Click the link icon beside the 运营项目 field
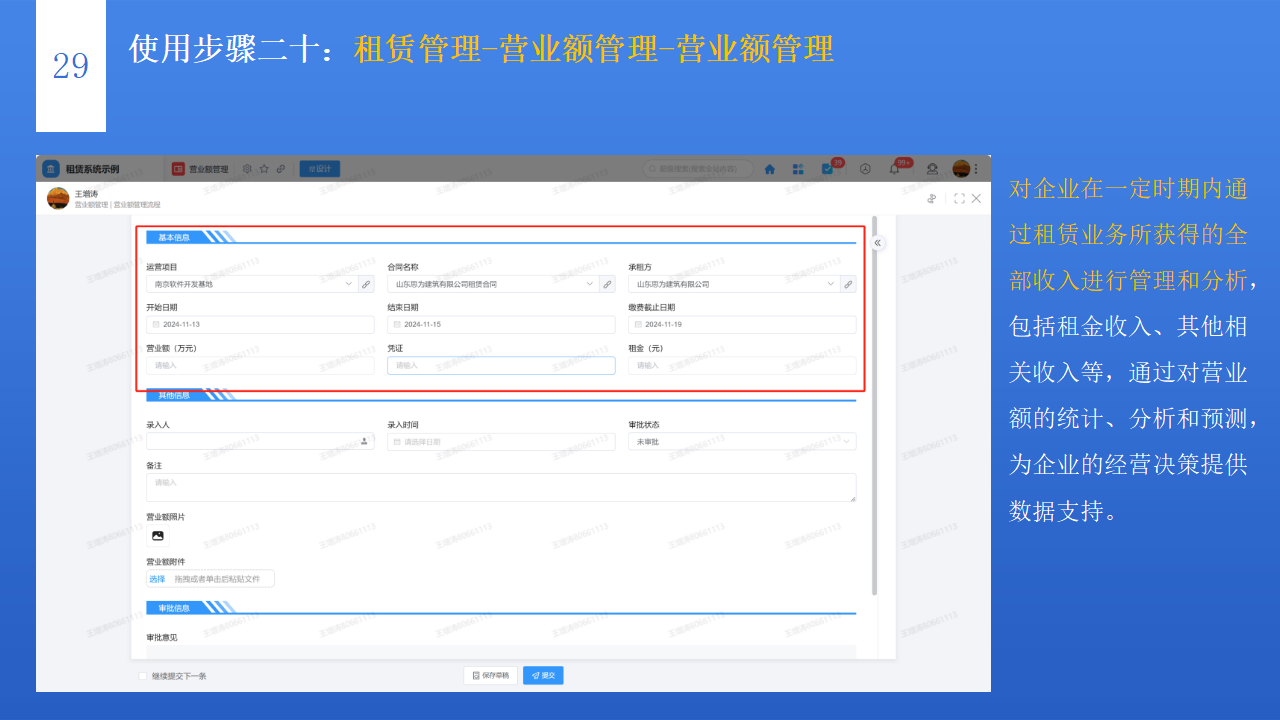The height and width of the screenshot is (720, 1280). [x=366, y=283]
